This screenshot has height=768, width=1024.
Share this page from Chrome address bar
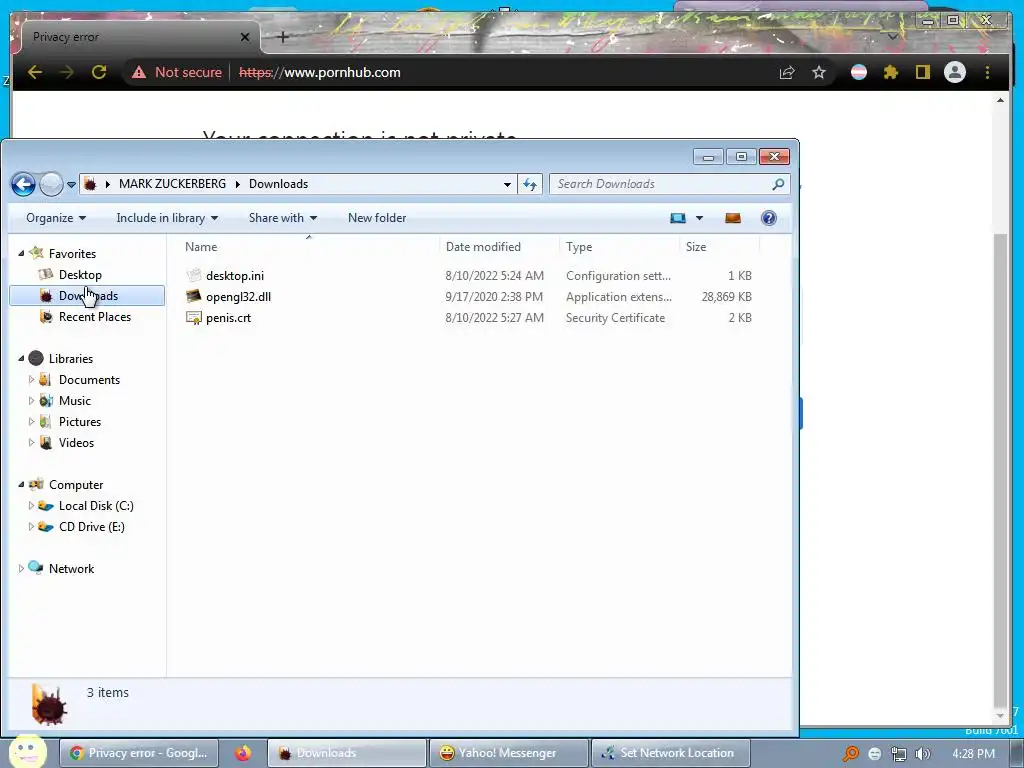click(x=787, y=72)
